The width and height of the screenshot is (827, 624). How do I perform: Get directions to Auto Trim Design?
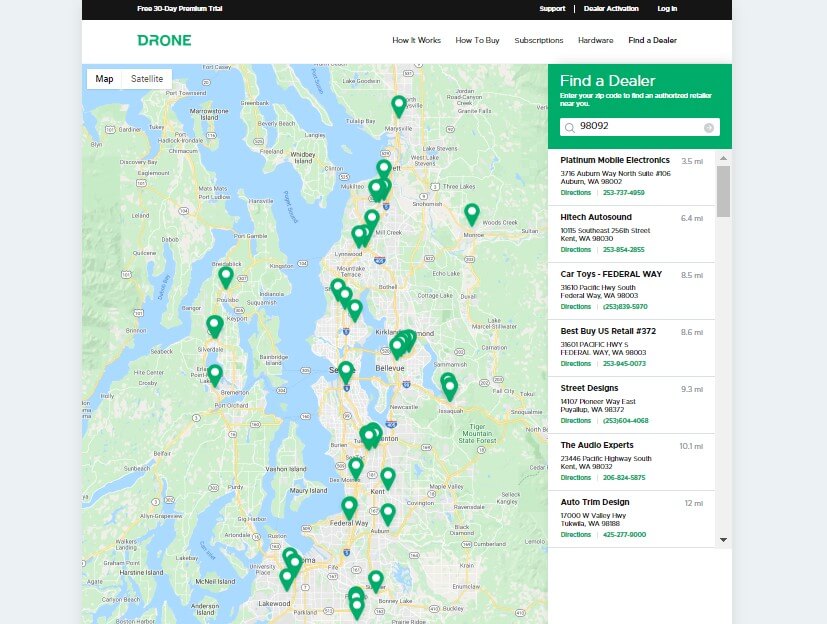point(575,534)
